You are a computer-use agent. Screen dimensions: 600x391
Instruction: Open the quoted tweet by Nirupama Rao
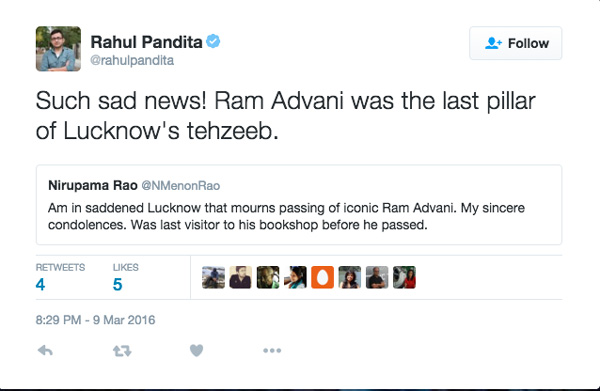299,205
